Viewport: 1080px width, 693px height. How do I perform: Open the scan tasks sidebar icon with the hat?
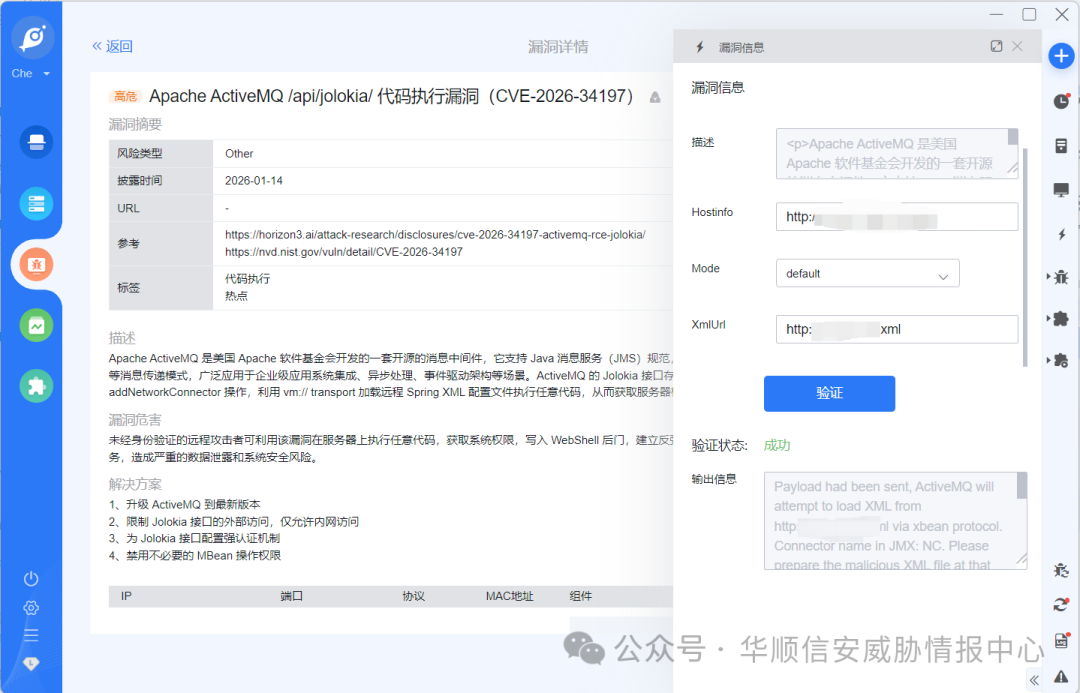(37, 142)
